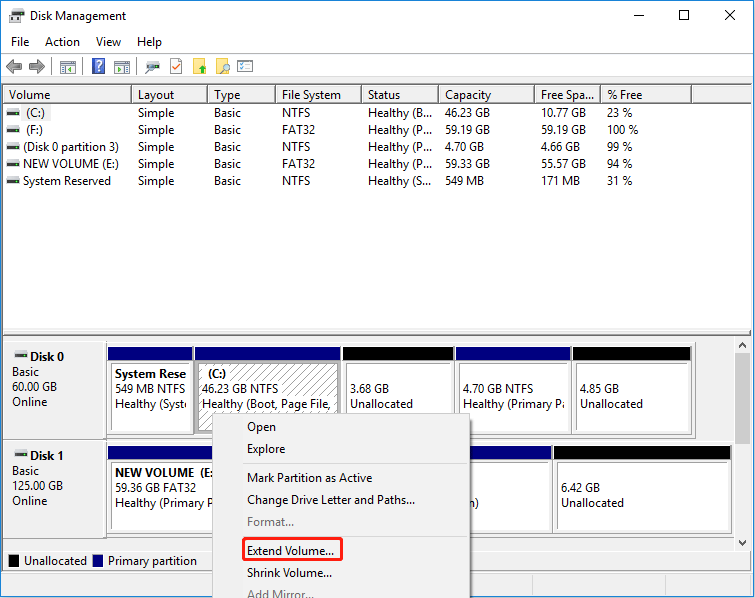Screen dimensions: 755x598
Task: Open the View menu
Action: pyautogui.click(x=108, y=42)
